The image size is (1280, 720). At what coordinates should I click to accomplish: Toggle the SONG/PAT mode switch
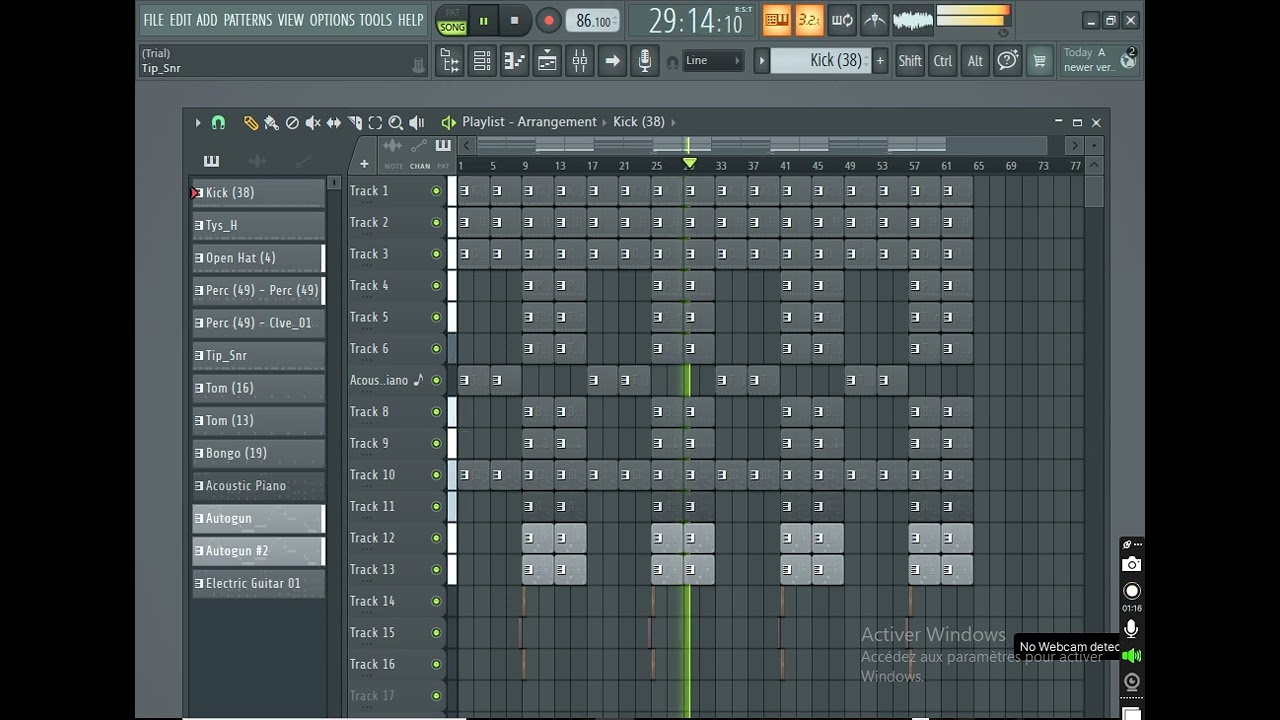pos(452,20)
